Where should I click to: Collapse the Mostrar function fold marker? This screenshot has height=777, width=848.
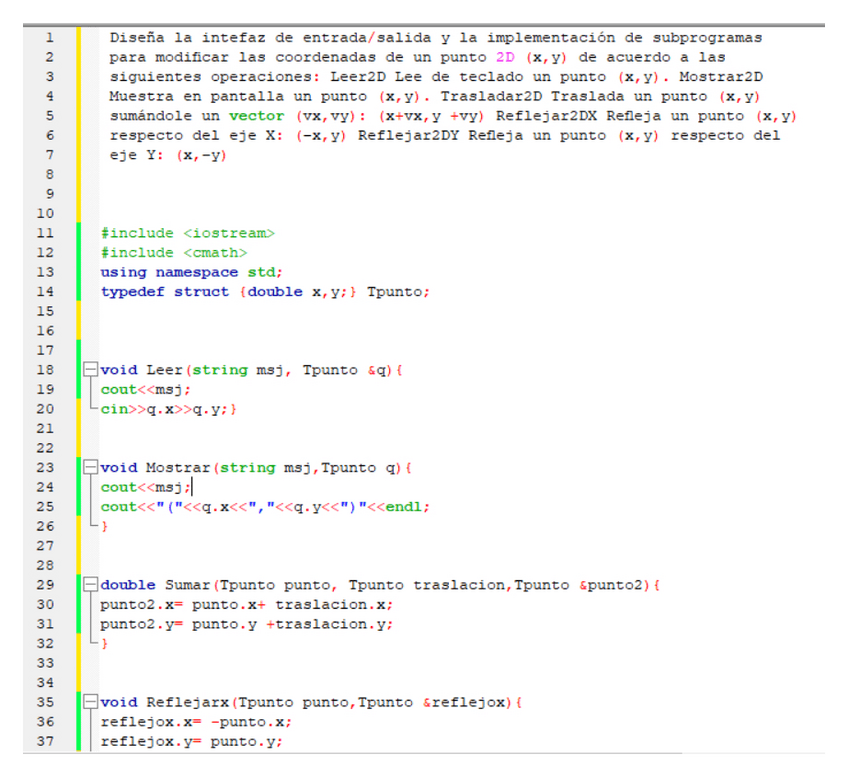coord(92,467)
